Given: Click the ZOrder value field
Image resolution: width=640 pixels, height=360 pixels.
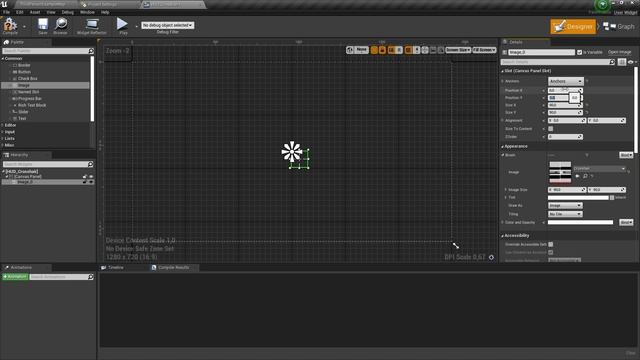Looking at the screenshot, I should (x=565, y=137).
